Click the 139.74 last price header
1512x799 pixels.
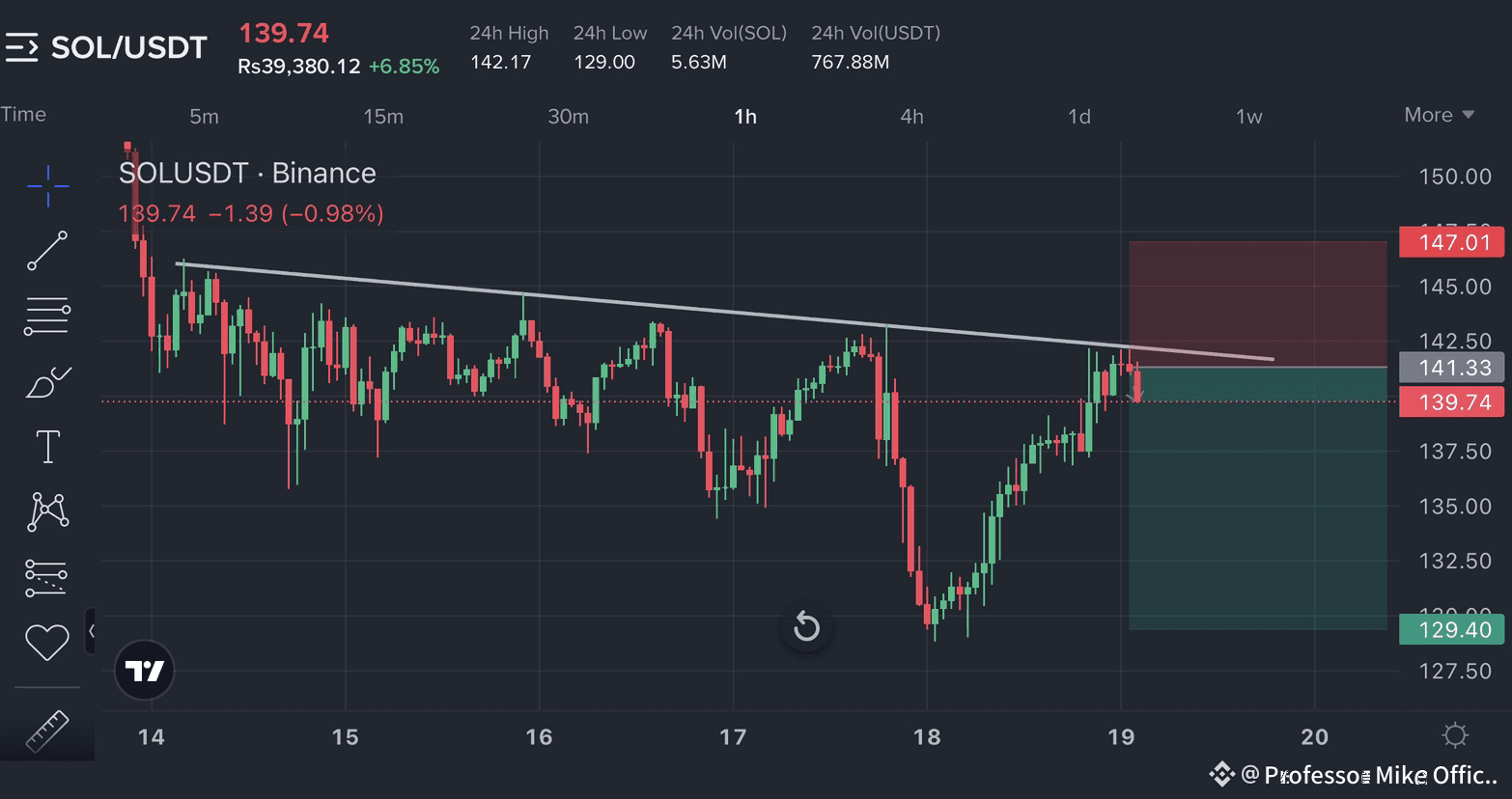[284, 33]
